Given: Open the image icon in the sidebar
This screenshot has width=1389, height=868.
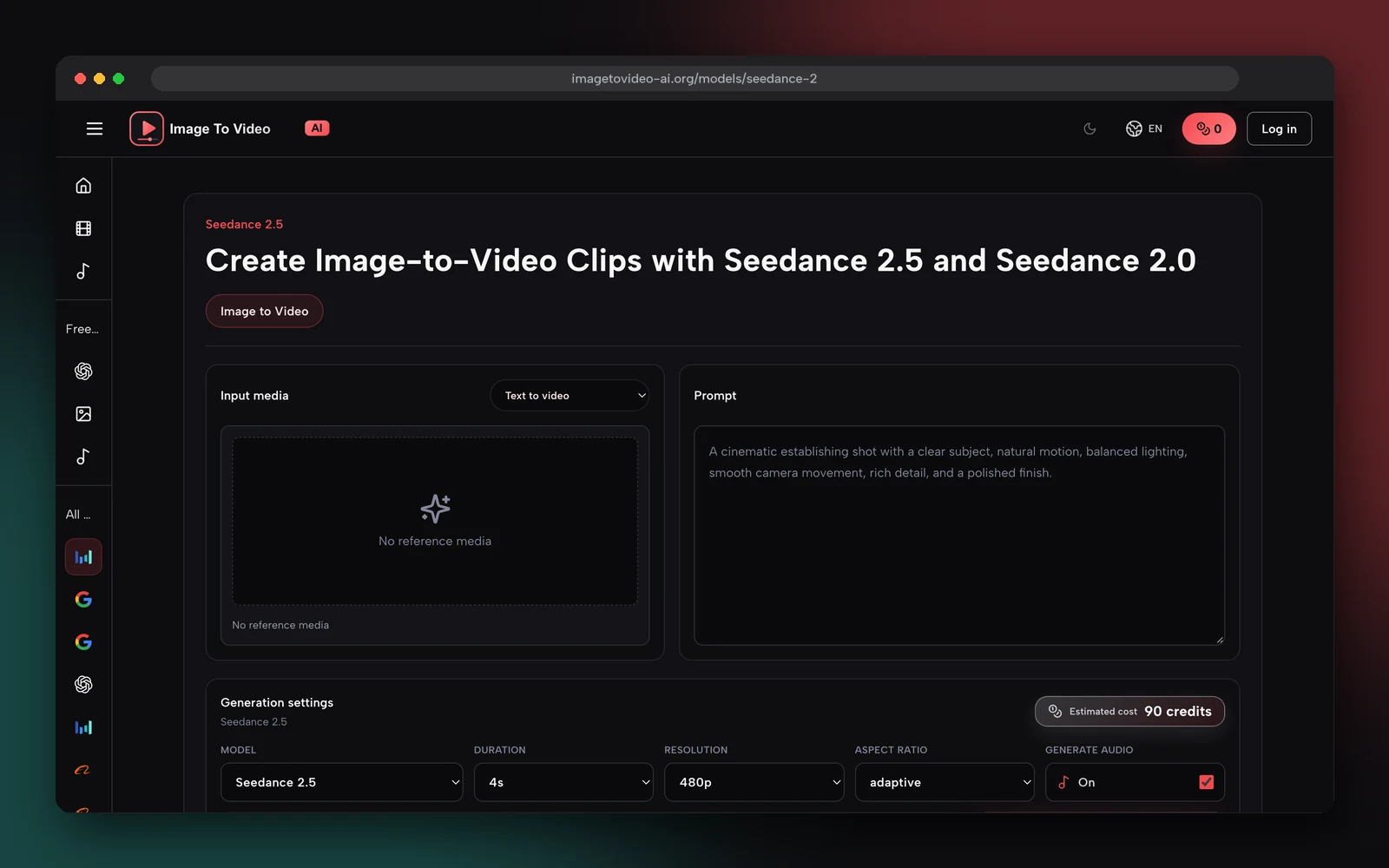Looking at the screenshot, I should [x=83, y=414].
